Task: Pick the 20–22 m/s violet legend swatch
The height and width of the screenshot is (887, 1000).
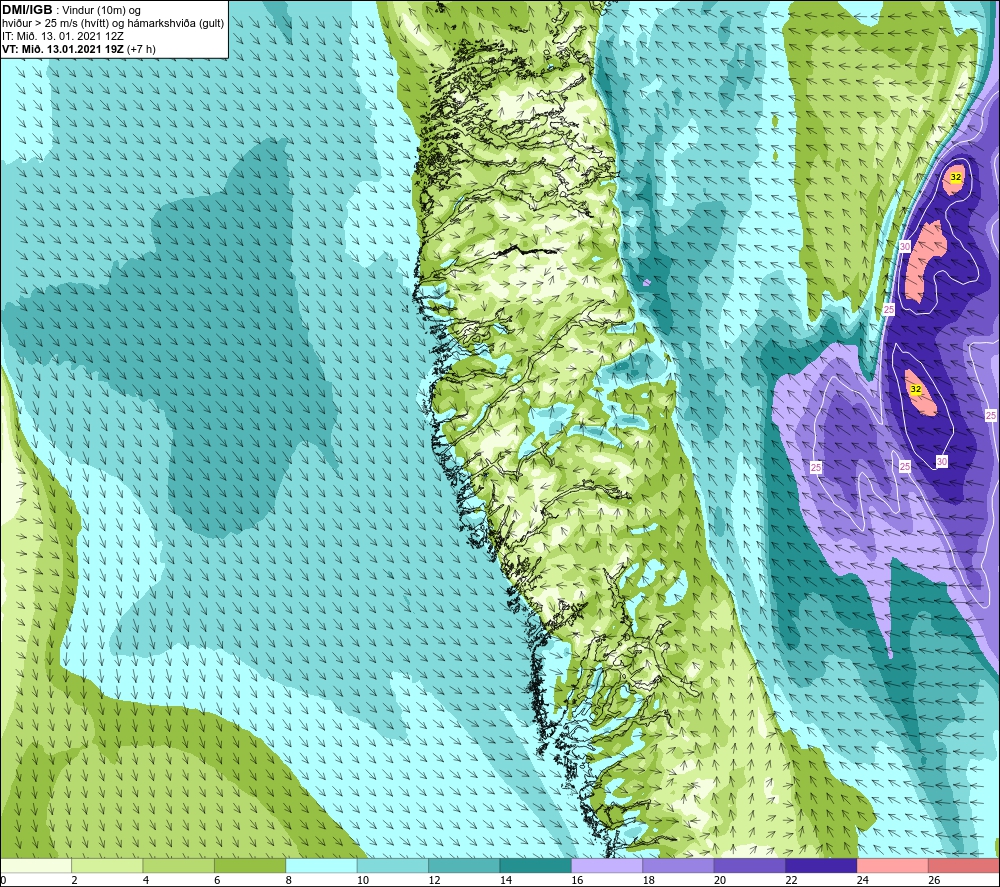Action: 750,865
